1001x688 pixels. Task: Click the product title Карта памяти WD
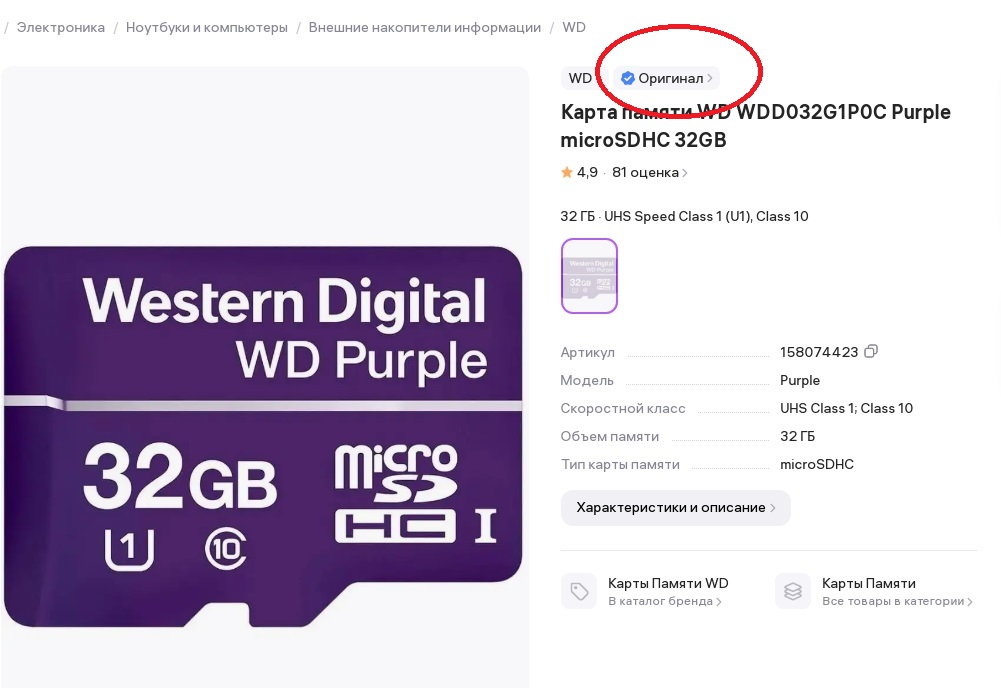(x=755, y=126)
